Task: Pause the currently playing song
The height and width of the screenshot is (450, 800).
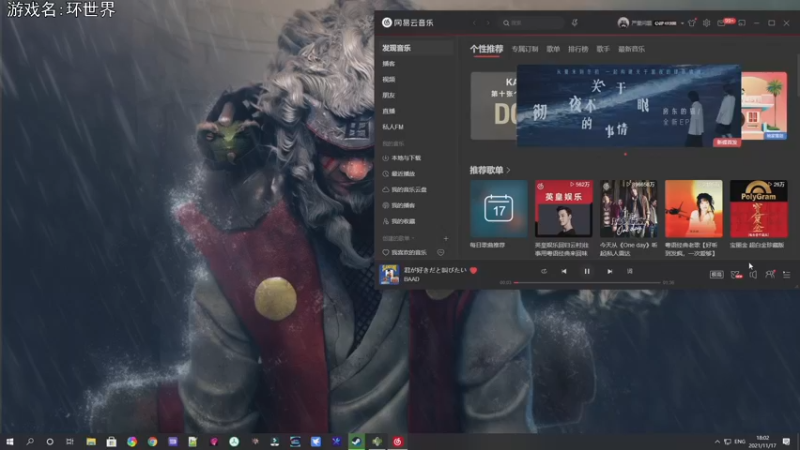Action: (587, 271)
